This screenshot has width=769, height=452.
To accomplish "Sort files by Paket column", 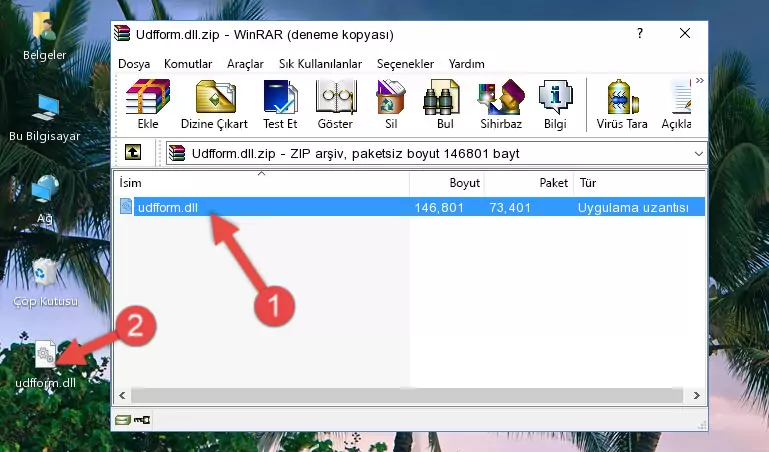I will tap(529, 183).
